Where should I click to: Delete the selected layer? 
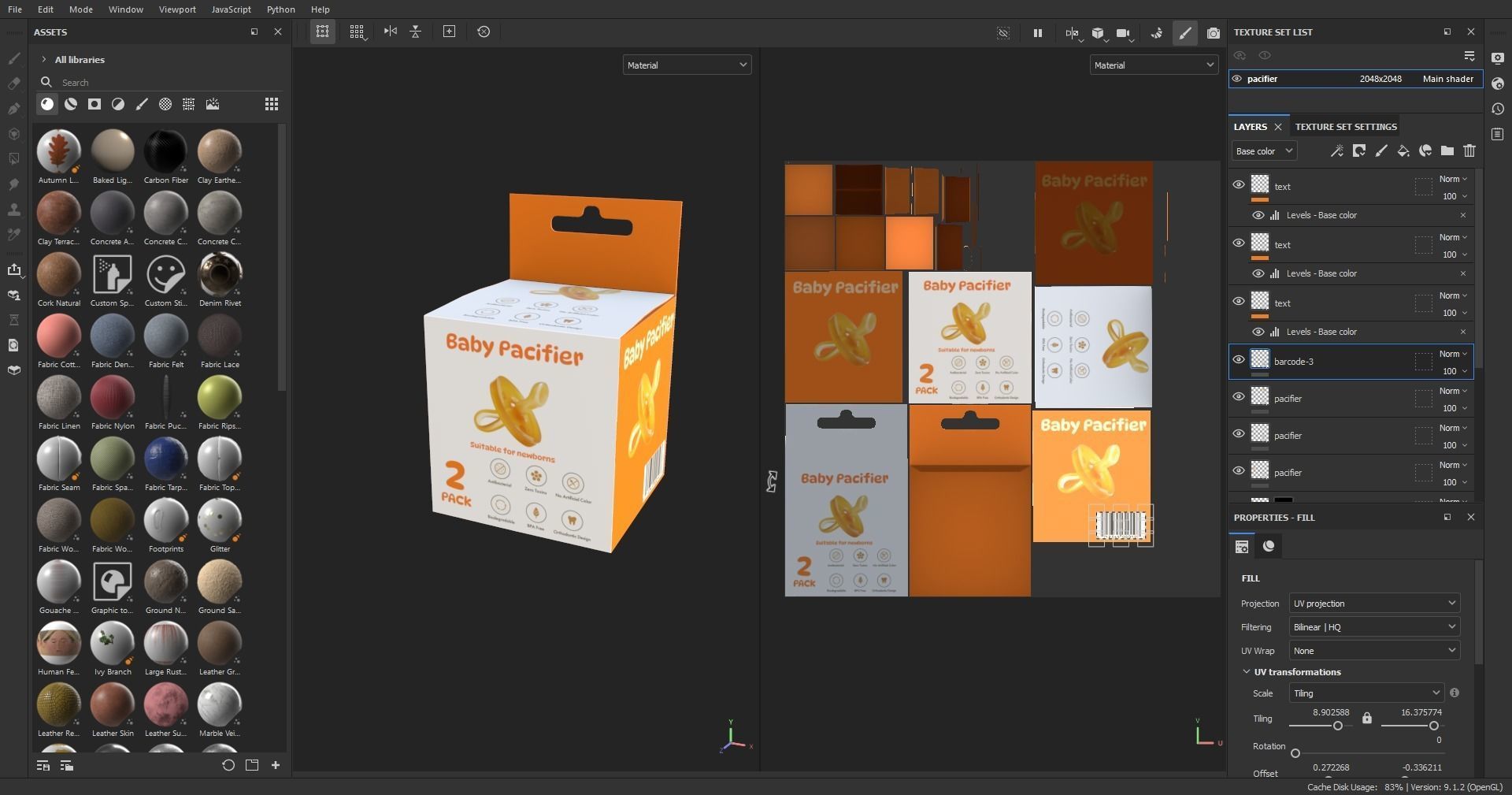tap(1469, 151)
